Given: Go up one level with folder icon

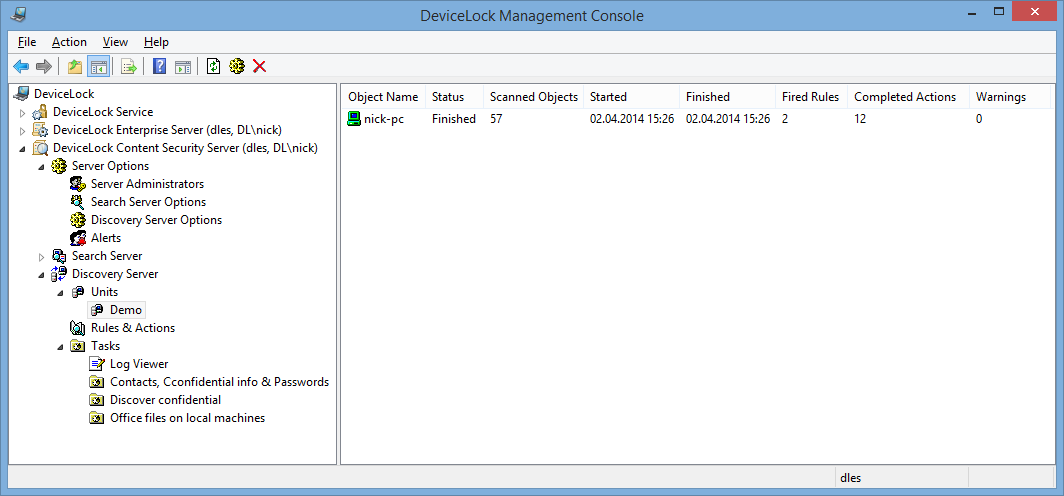Looking at the screenshot, I should point(75,66).
